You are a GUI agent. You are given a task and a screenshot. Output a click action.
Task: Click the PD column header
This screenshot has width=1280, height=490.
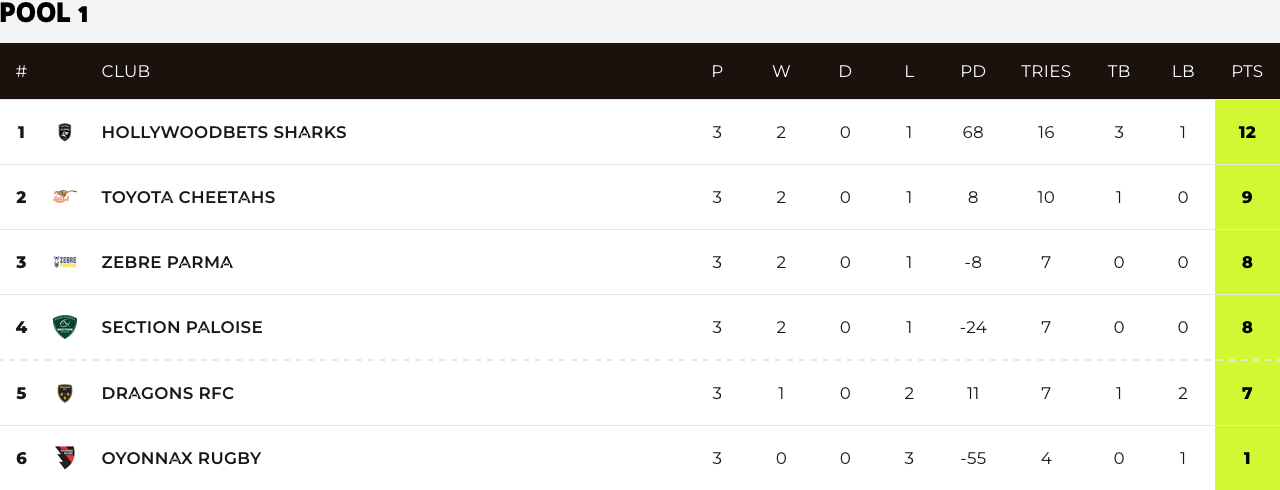(x=973, y=72)
